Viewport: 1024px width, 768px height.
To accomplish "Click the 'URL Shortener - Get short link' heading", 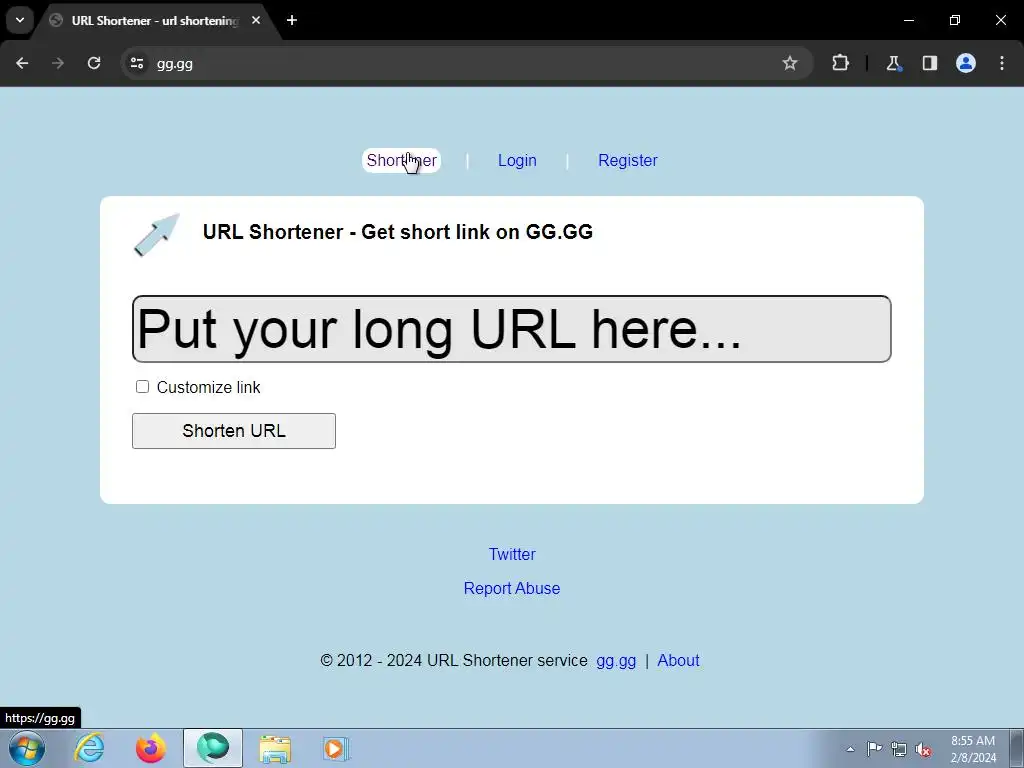I will tap(398, 232).
